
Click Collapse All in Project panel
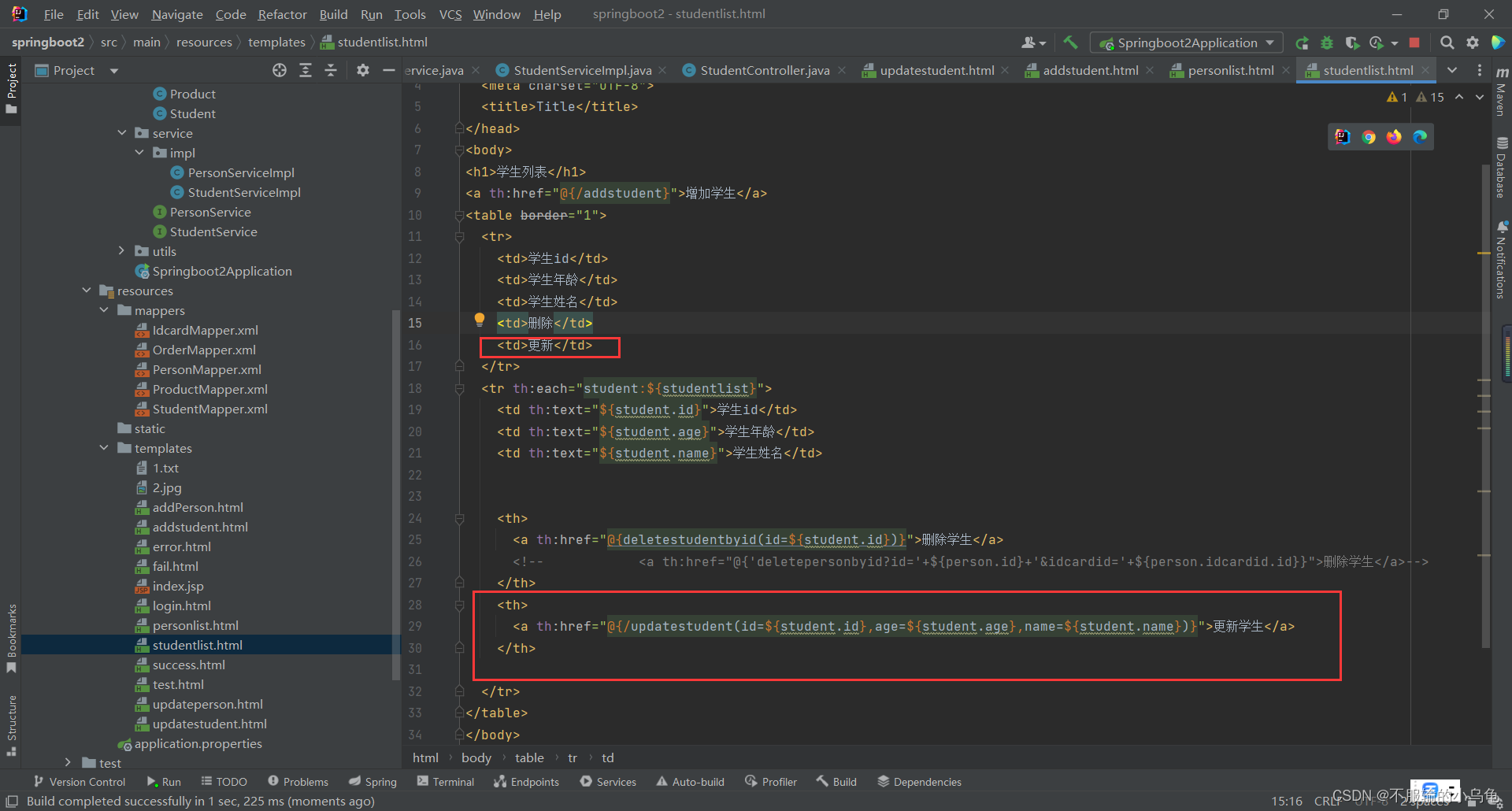pyautogui.click(x=331, y=70)
